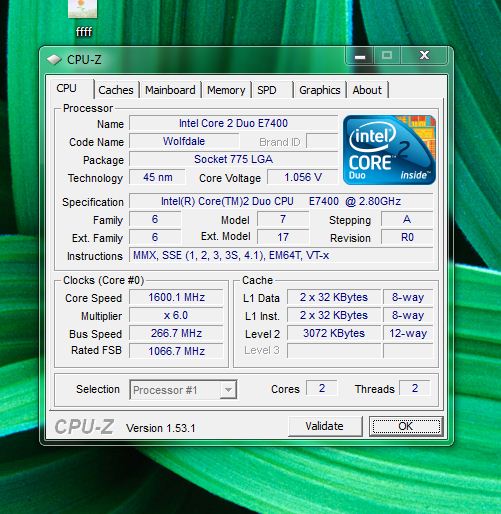Click the Level 2 12-way value
Viewport: 501px width, 514px height.
coord(408,333)
